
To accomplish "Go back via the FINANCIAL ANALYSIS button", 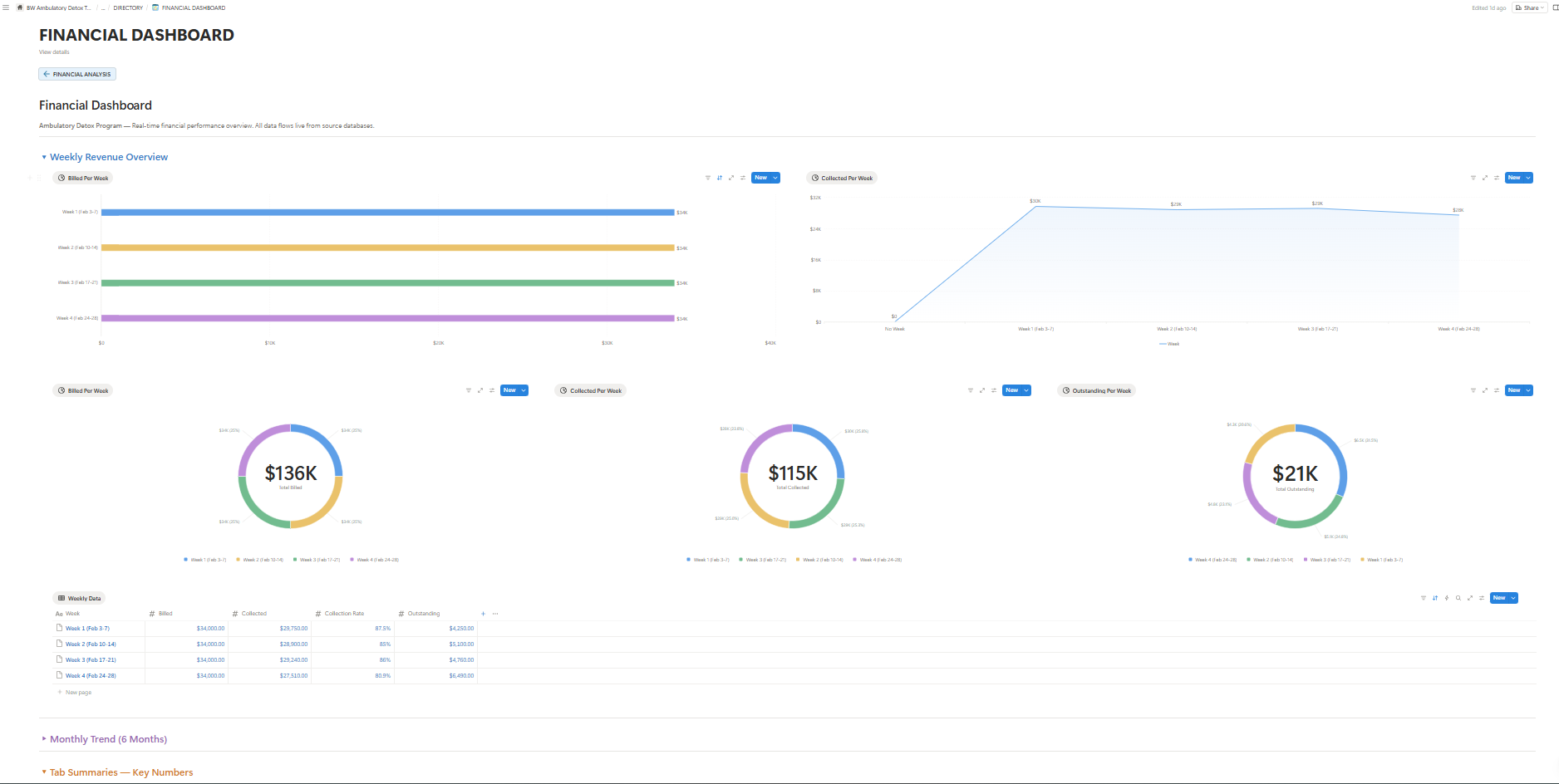I will click(76, 74).
